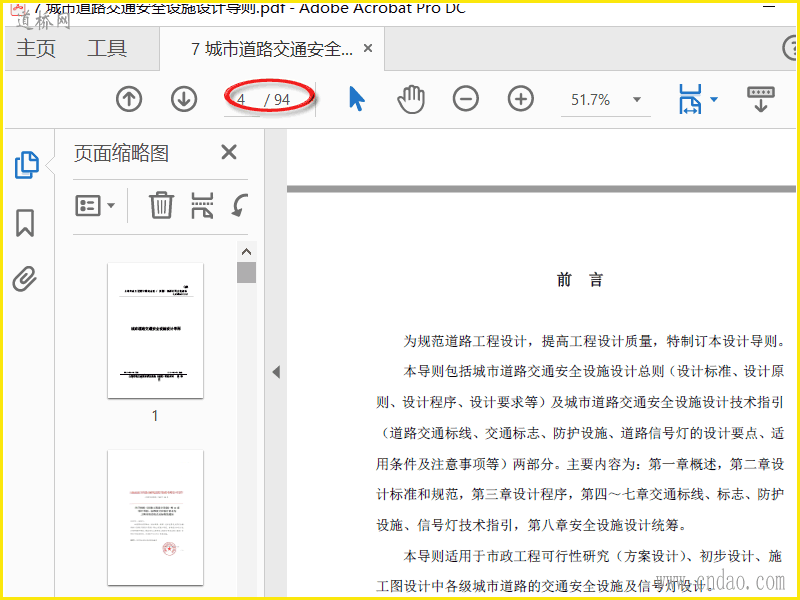Switch to the 主页 tab
800x600 pixels.
coord(36,49)
